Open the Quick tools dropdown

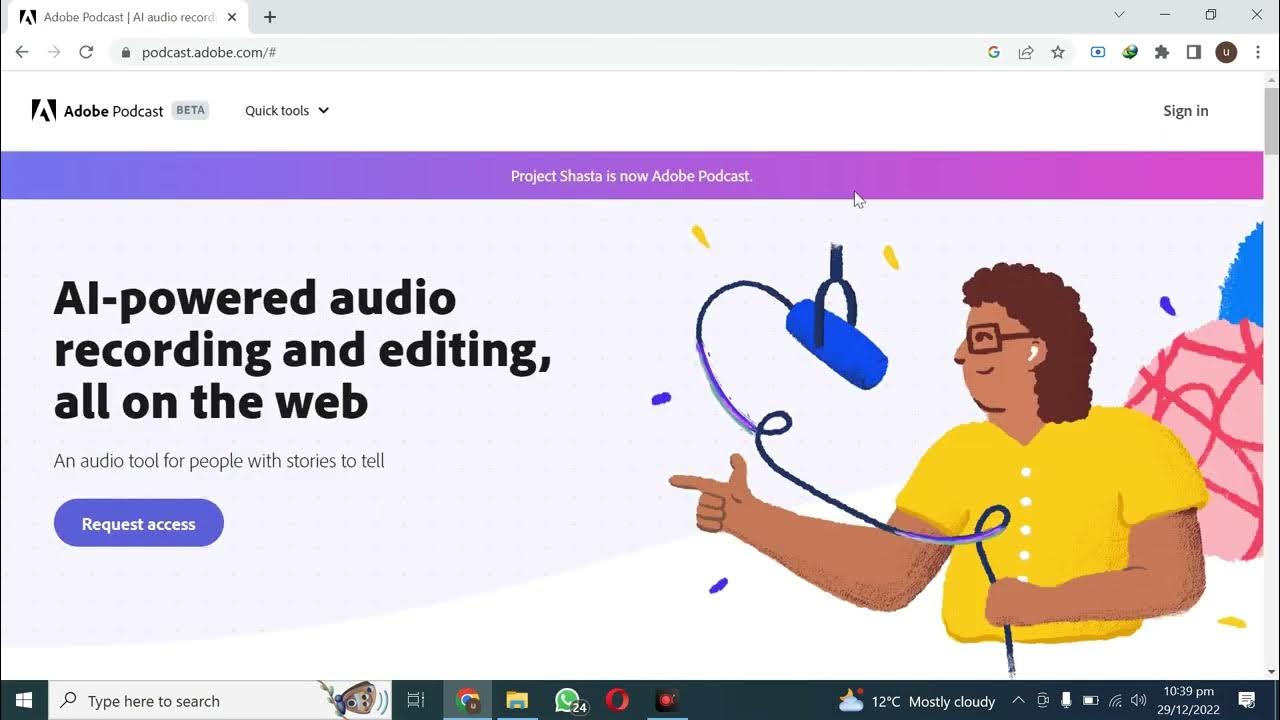[x=287, y=111]
